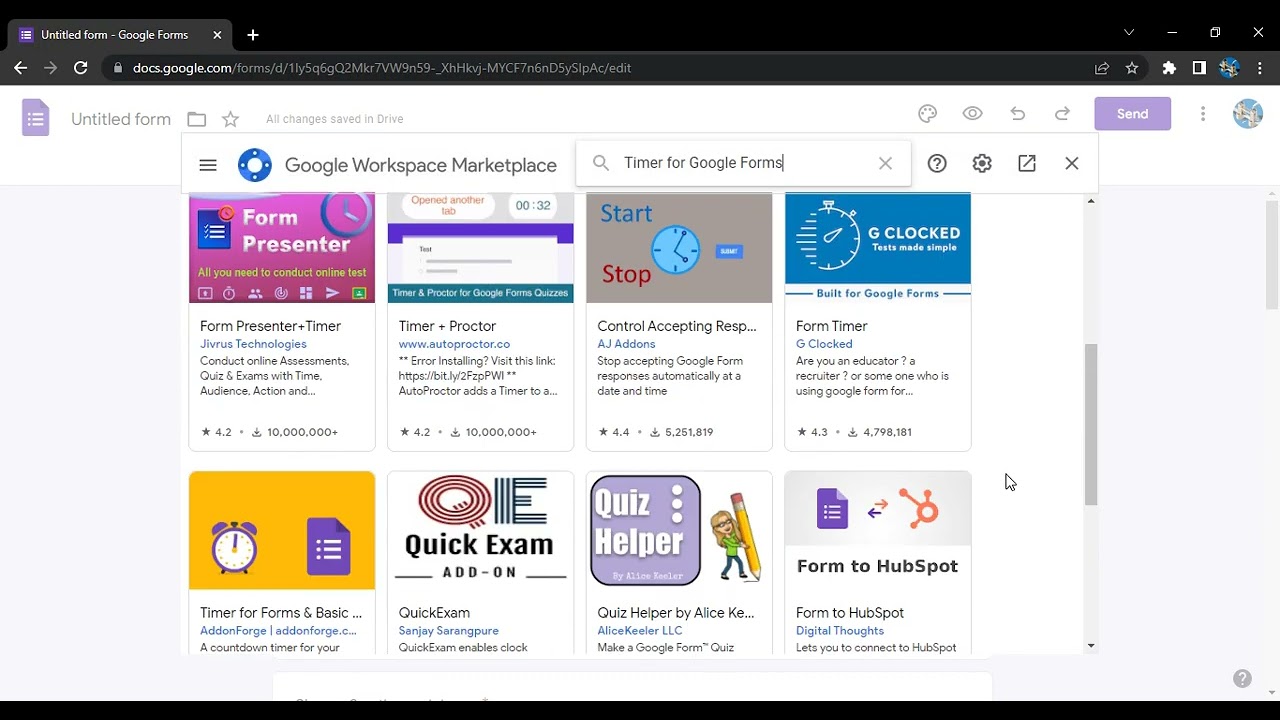Open the Control Accepting Responses thumbnail

tap(679, 248)
